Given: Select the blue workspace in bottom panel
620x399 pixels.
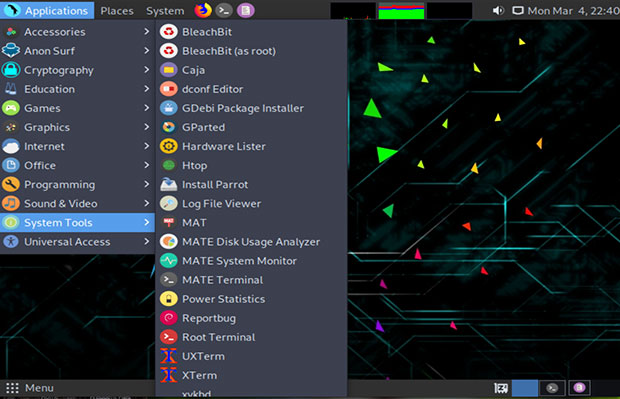Looking at the screenshot, I should [525, 388].
